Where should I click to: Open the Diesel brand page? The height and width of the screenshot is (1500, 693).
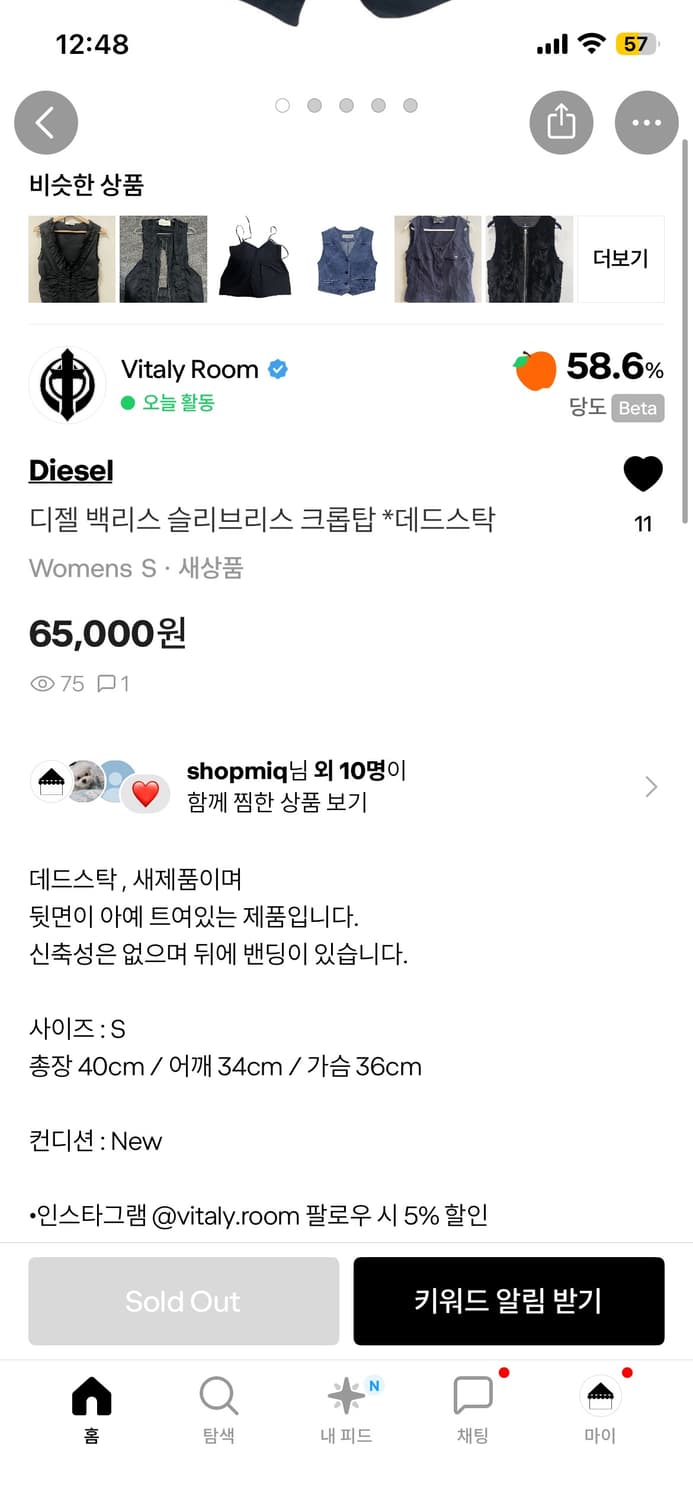(70, 470)
